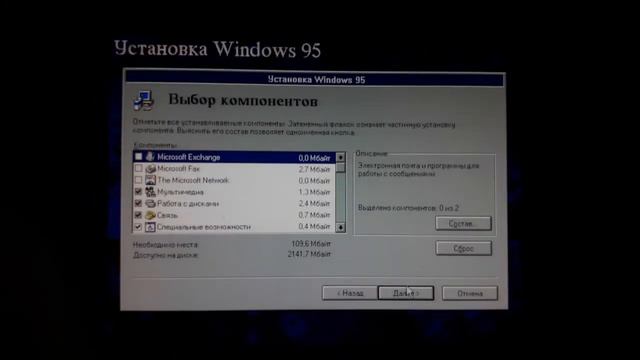Click the Microsoft Fax icon

pos(150,169)
